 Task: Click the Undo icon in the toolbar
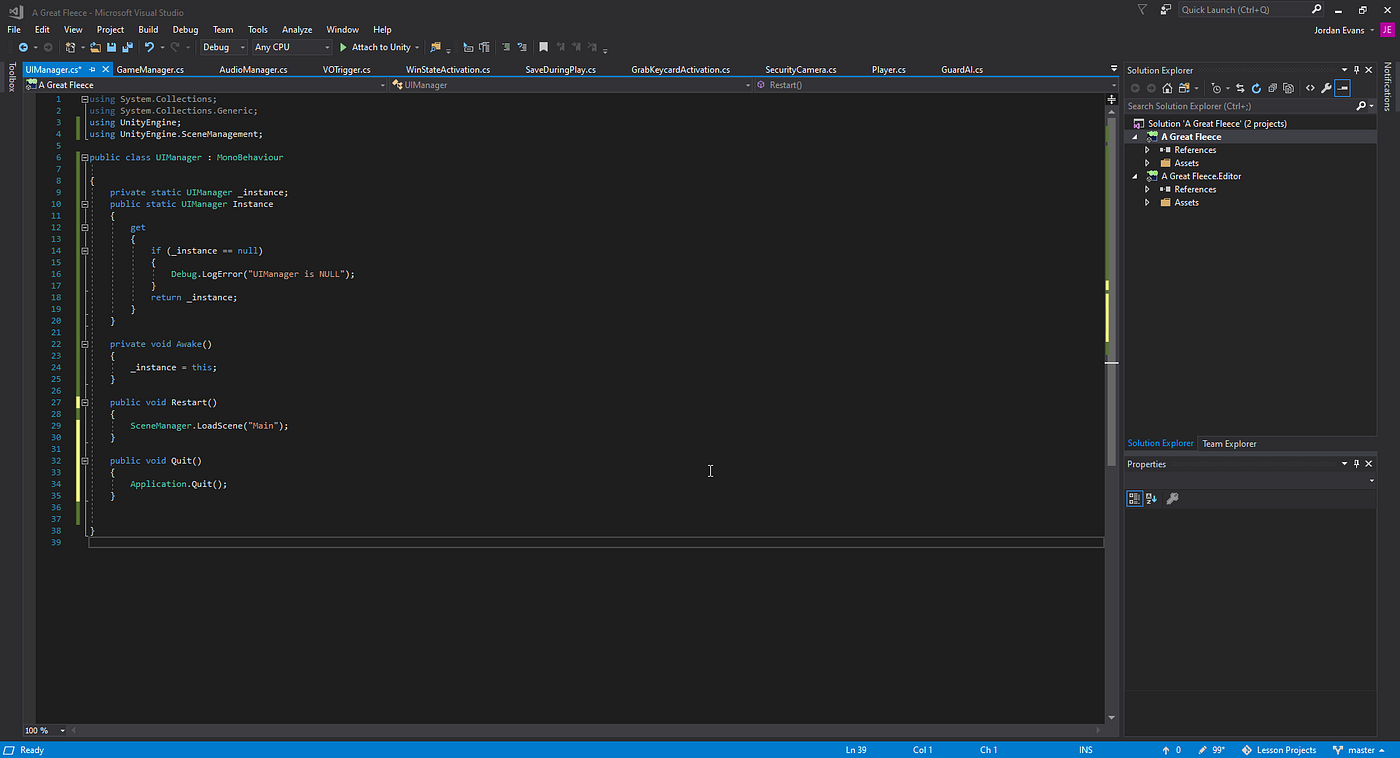149,47
